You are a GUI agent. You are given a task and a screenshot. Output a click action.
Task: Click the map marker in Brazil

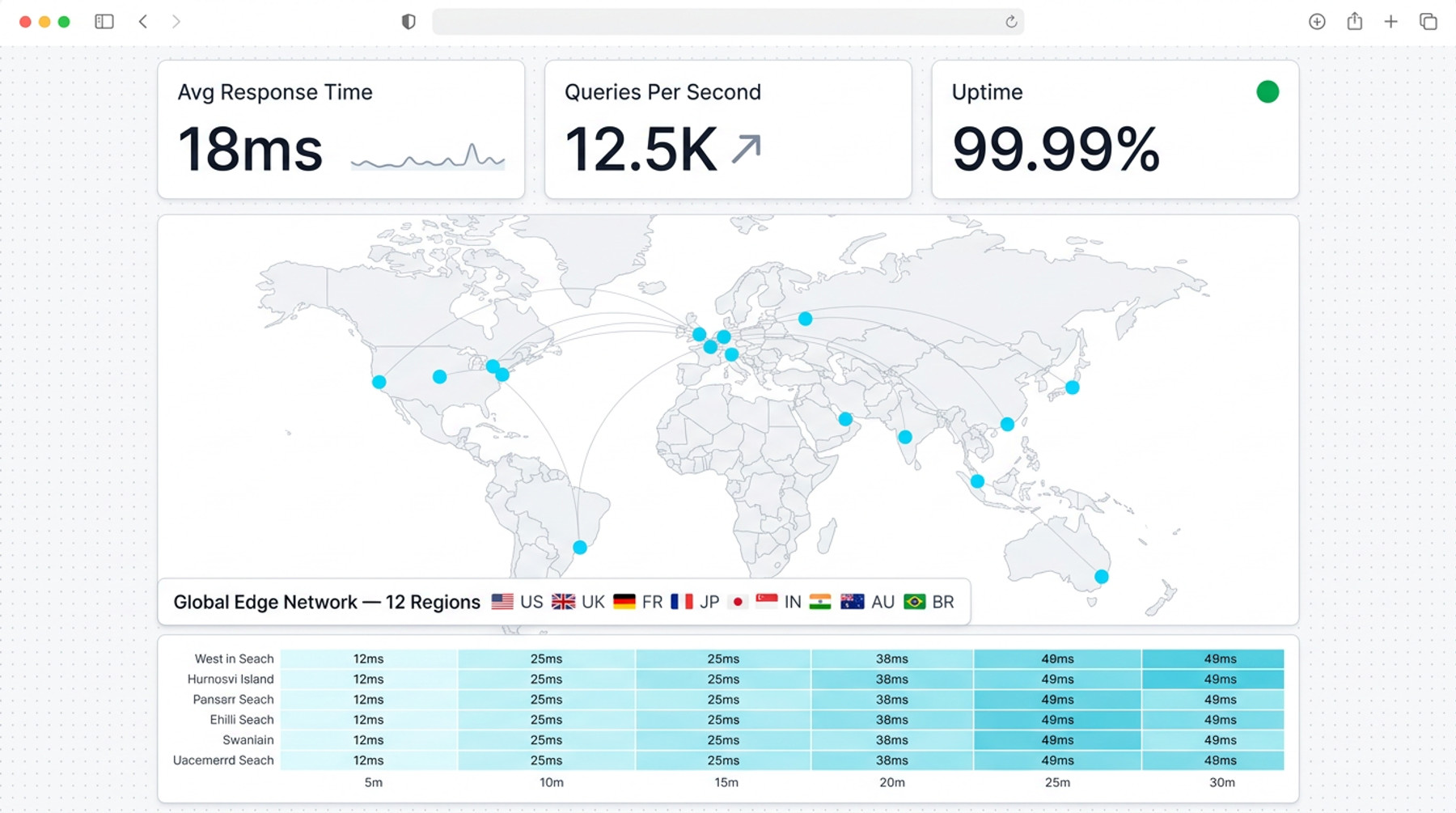[580, 548]
